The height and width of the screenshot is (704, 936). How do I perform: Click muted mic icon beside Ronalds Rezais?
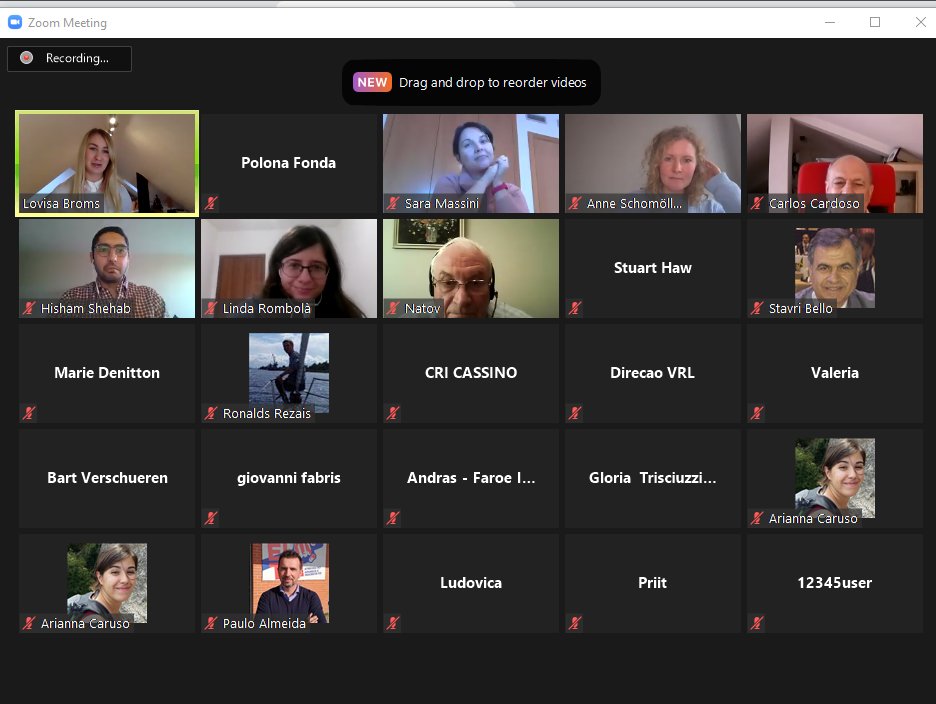pyautogui.click(x=211, y=413)
